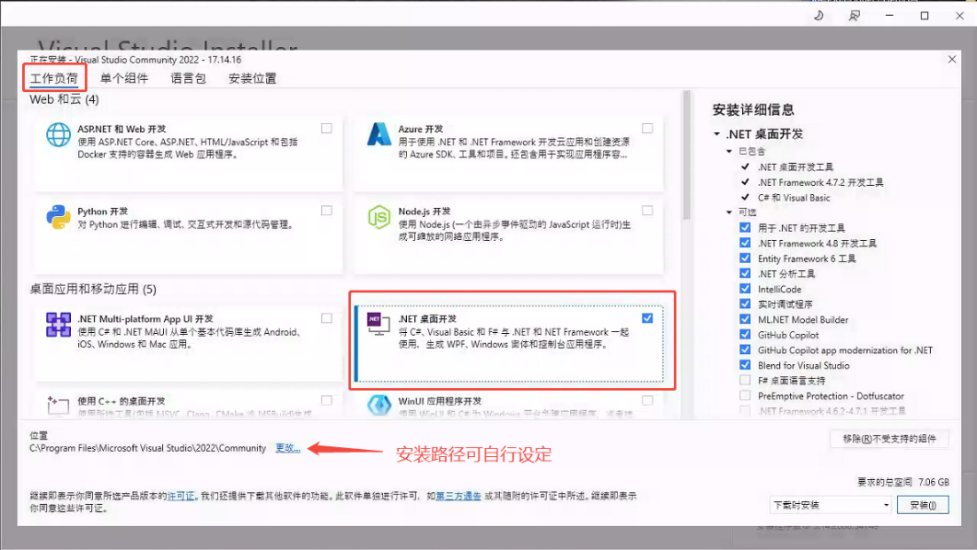
Task: Enable the WinUI 应用程序开发 checkbox
Action: click(647, 401)
